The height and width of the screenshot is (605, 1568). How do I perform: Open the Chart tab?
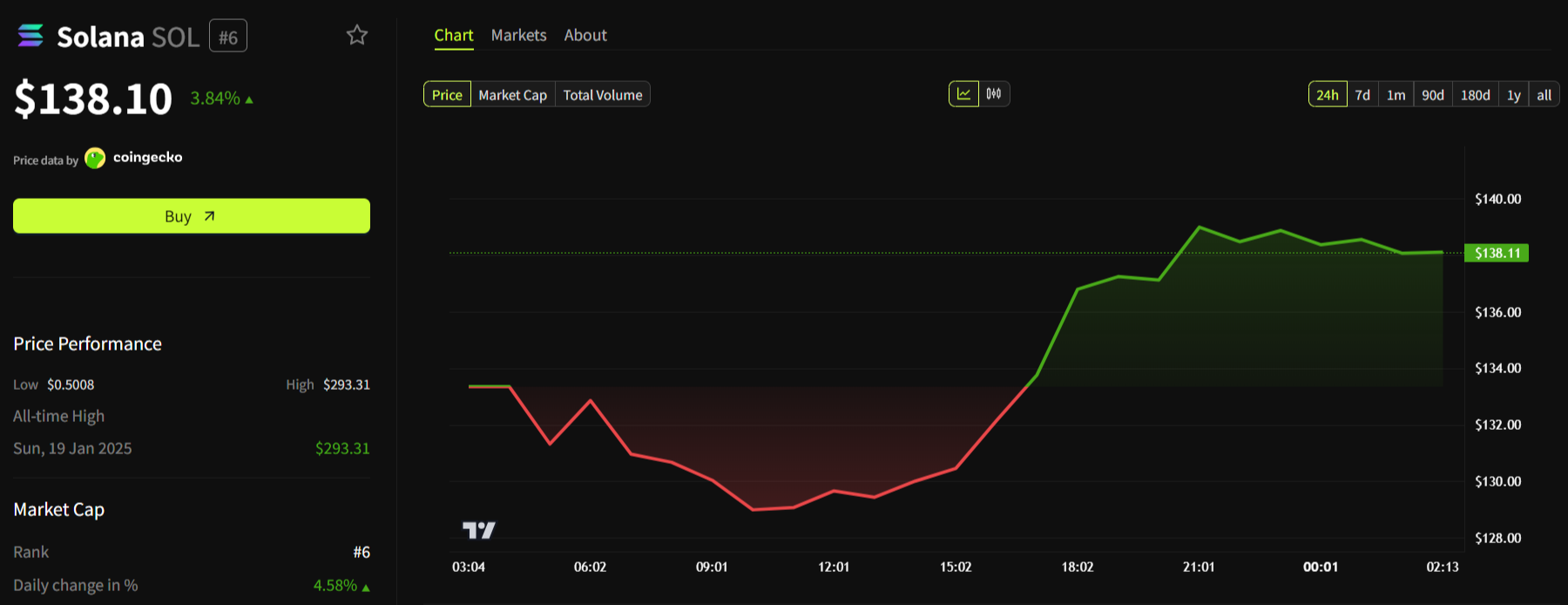pyautogui.click(x=454, y=36)
